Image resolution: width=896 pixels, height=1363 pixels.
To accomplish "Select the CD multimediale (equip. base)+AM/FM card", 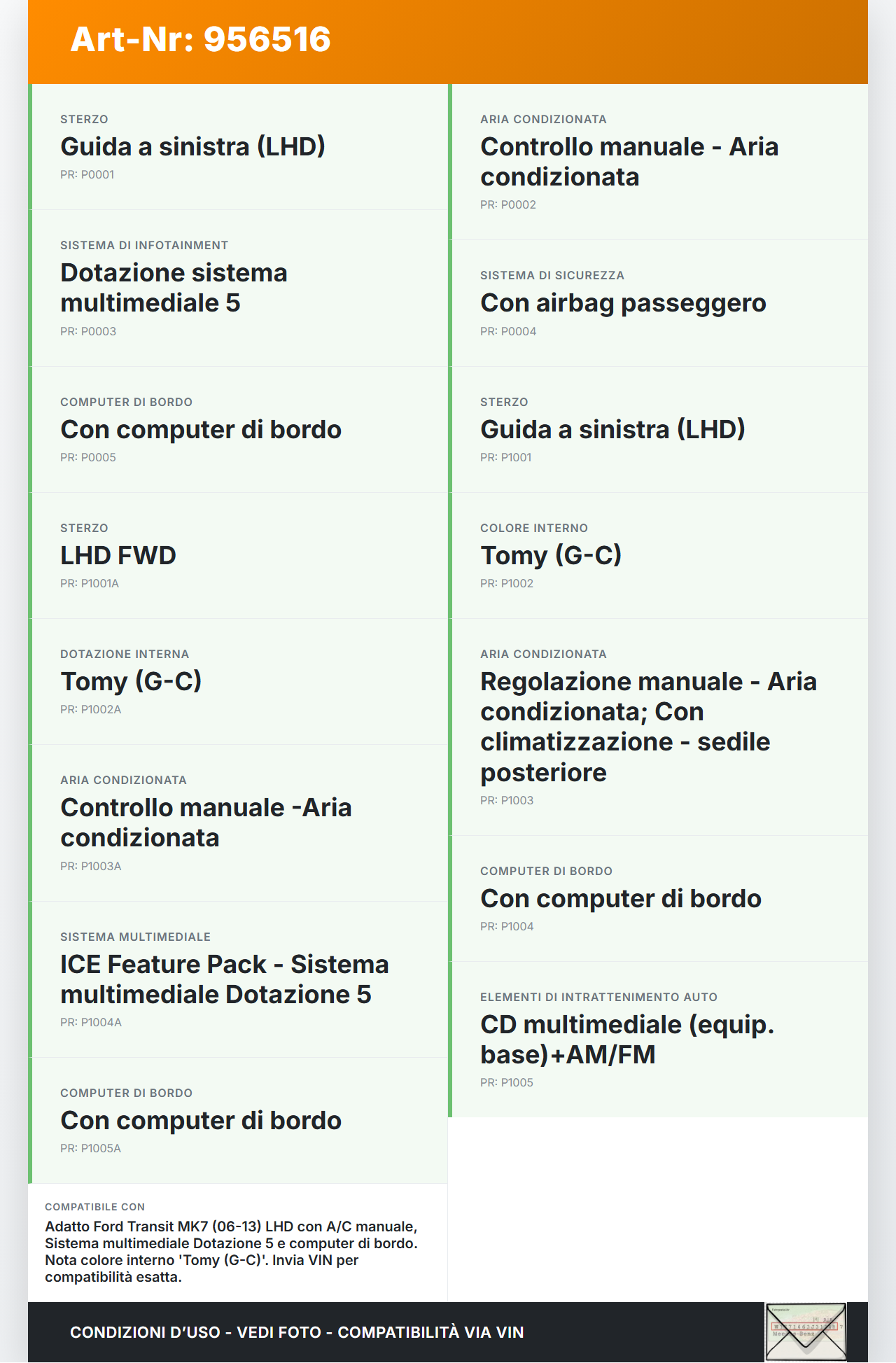I will tap(658, 1040).
